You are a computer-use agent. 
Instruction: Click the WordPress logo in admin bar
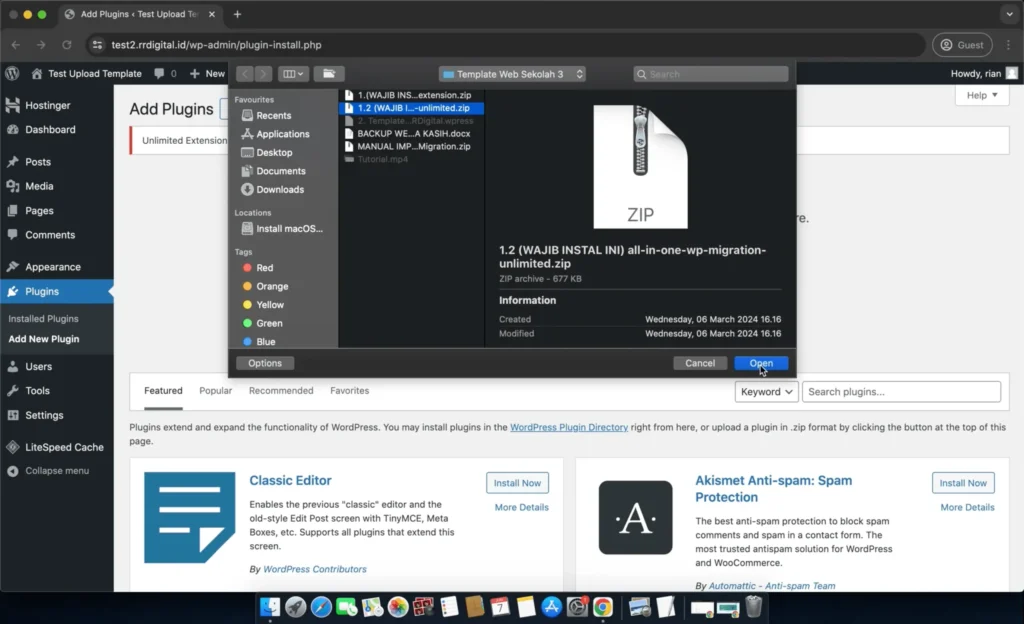coord(12,73)
